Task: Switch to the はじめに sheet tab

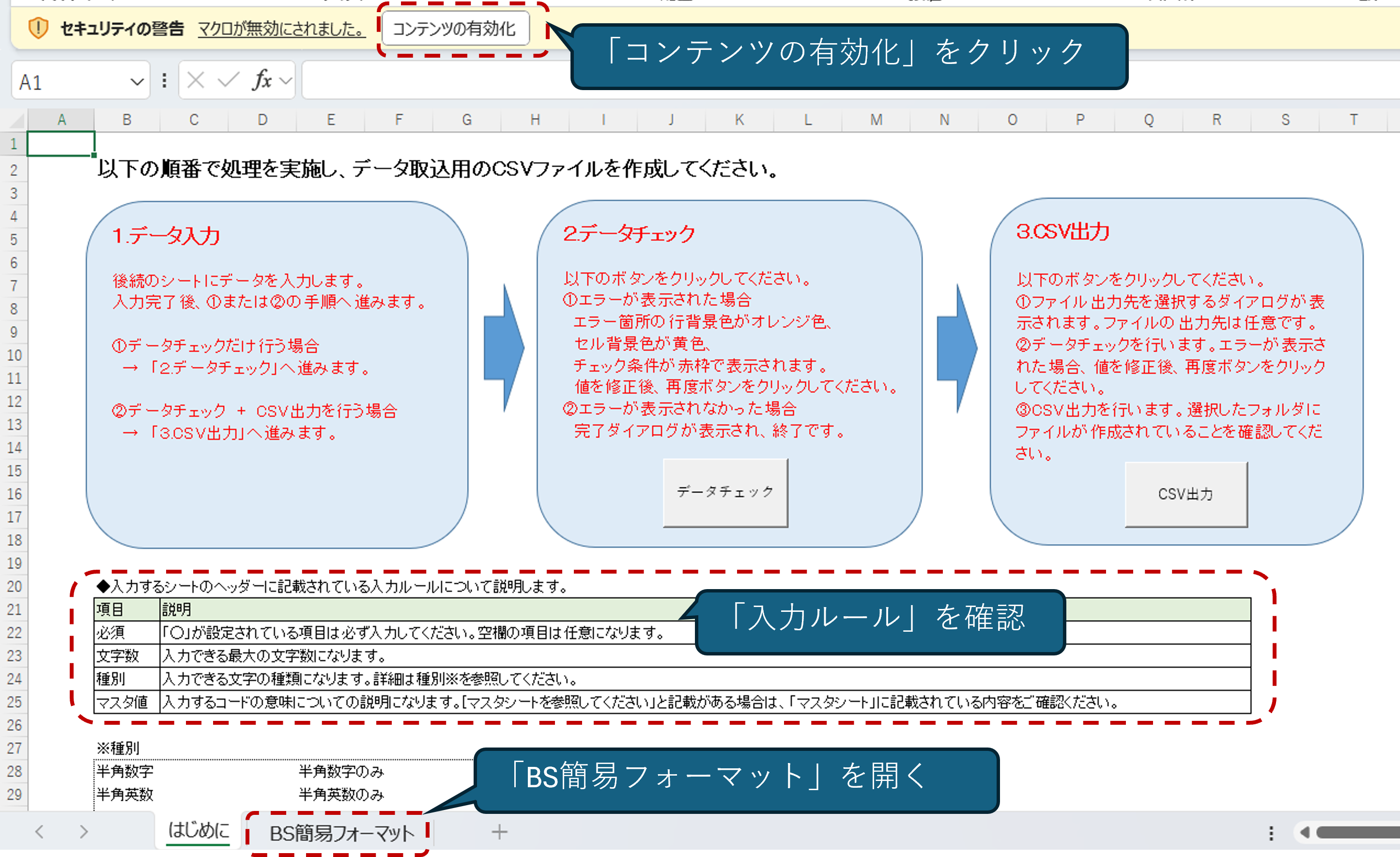Action: pos(198,831)
